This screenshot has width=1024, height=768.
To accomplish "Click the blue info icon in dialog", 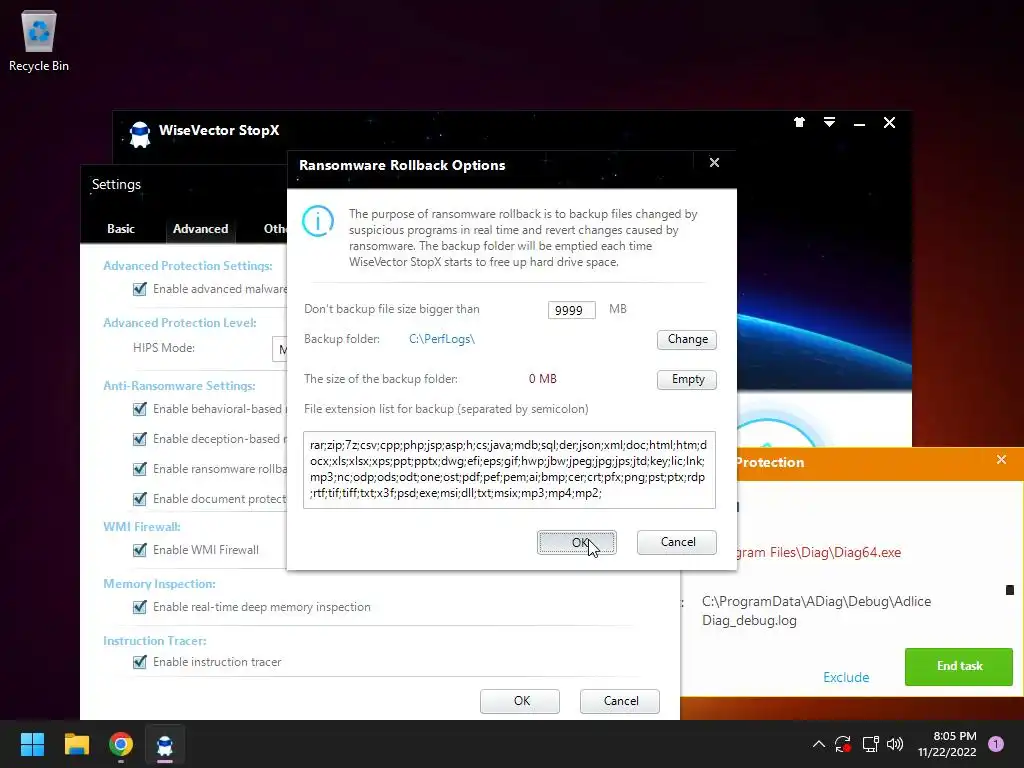I will (x=318, y=221).
